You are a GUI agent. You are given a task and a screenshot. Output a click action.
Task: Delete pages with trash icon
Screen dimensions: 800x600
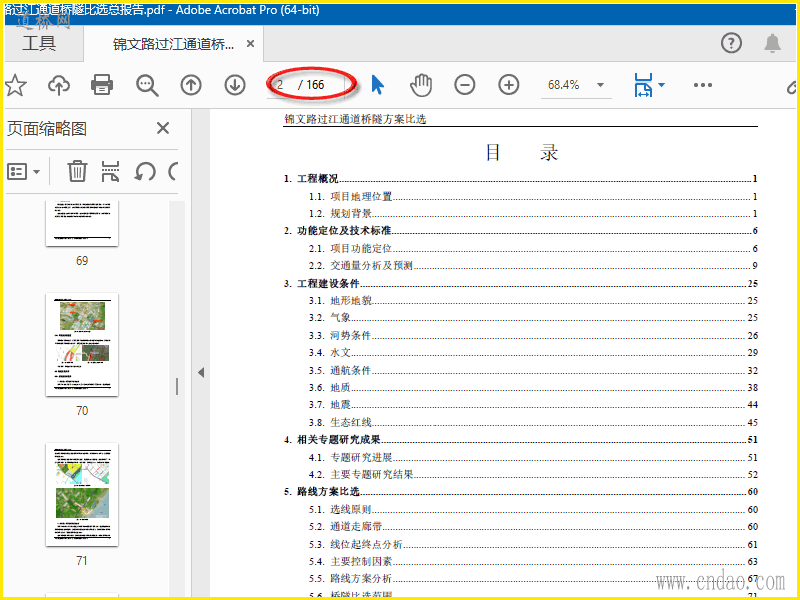click(x=77, y=171)
